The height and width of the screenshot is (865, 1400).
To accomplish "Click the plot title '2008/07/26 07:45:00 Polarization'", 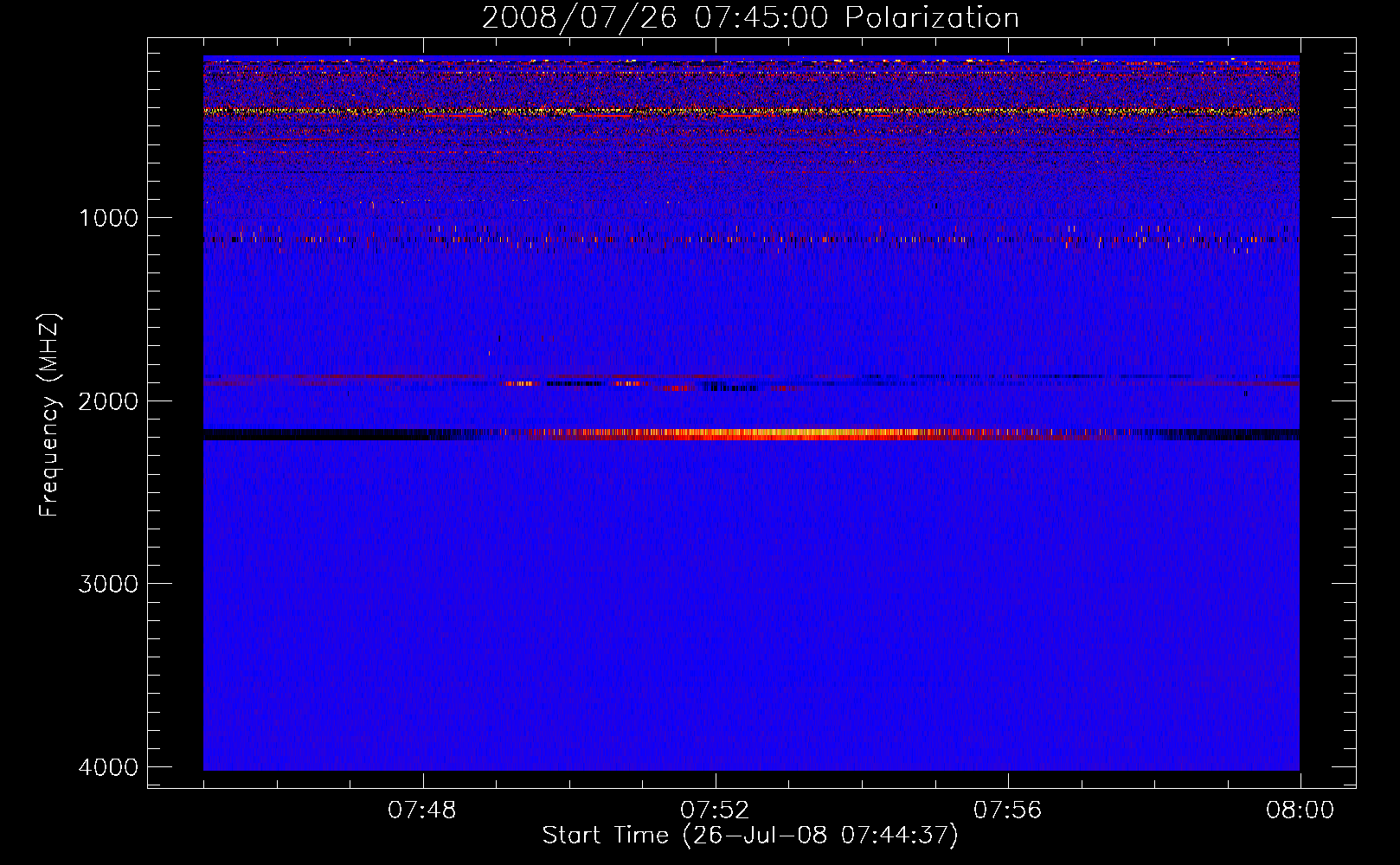I will click(x=750, y=18).
